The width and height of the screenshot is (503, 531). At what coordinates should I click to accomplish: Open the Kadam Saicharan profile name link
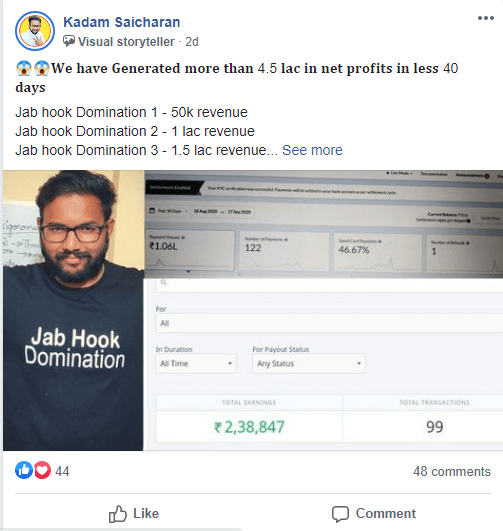click(122, 22)
